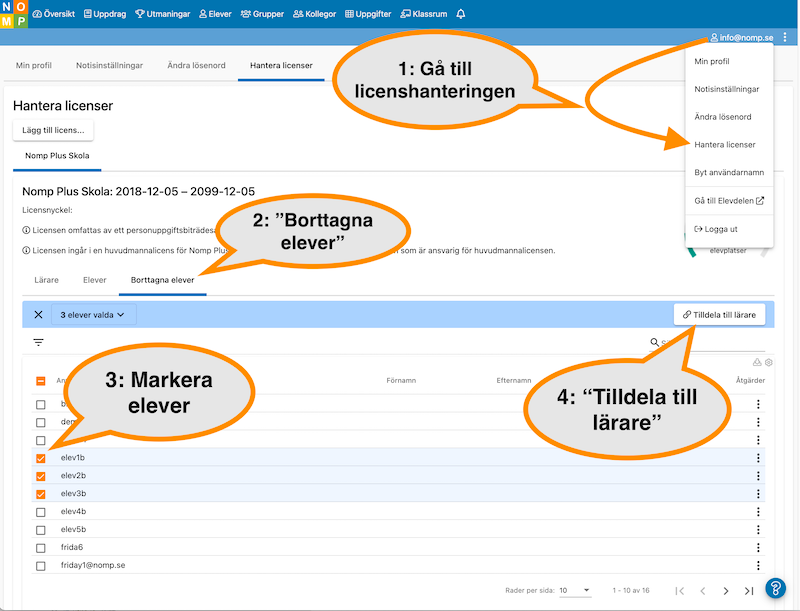This screenshot has width=800, height=611.
Task: Switch to the Lärare tab
Action: pyautogui.click(x=46, y=280)
